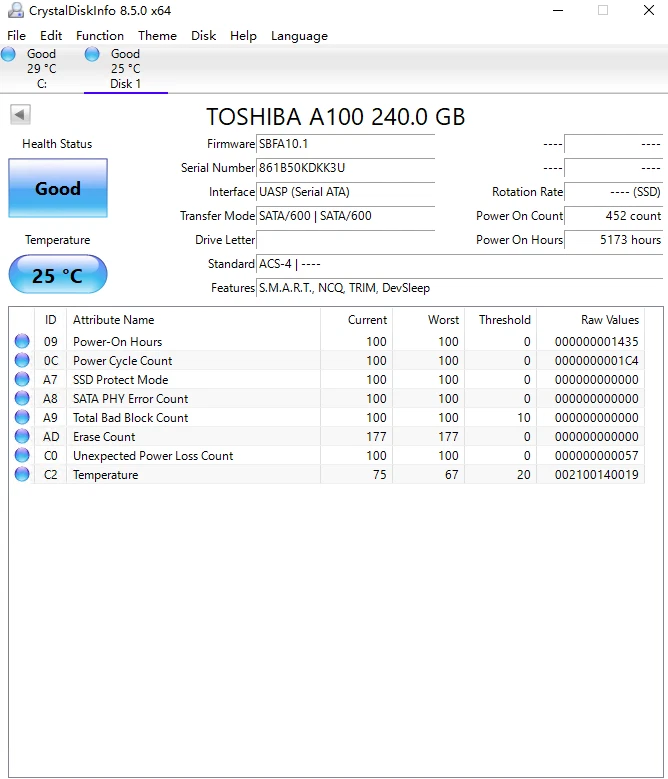Viewport: 668px width, 779px height.
Task: Click the status orb of Erase Count row
Action: tap(22, 436)
